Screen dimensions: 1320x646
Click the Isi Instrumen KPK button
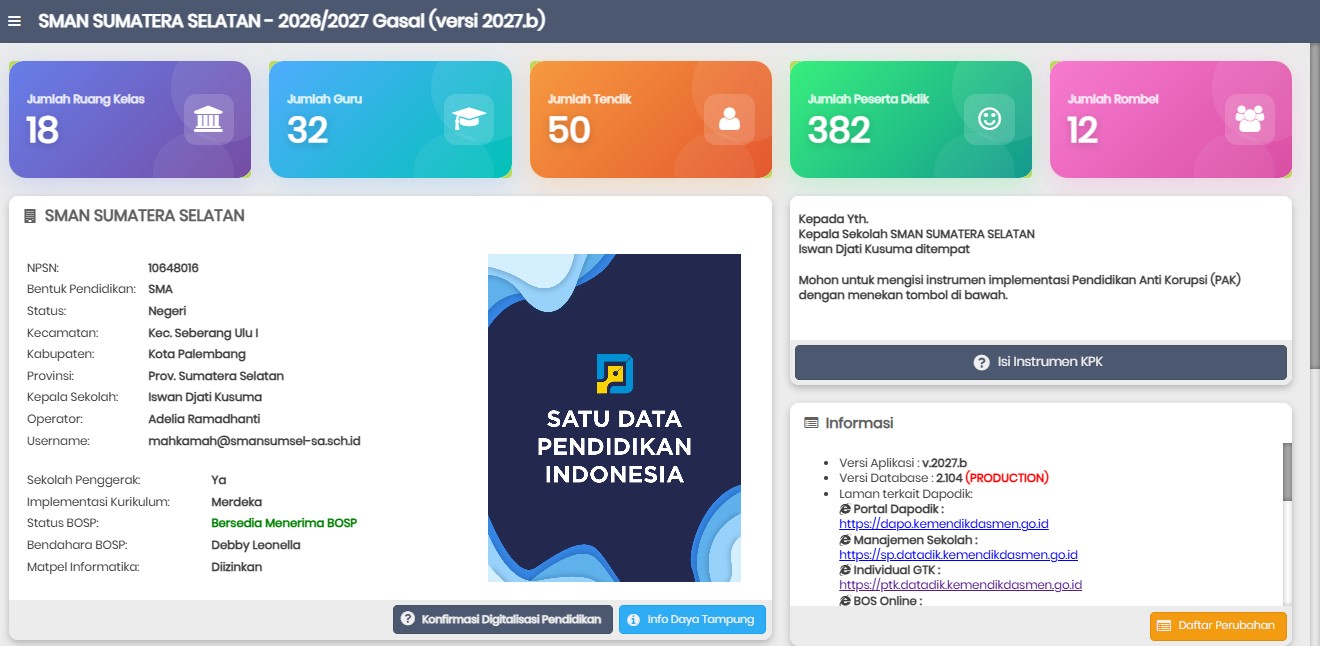click(1040, 362)
